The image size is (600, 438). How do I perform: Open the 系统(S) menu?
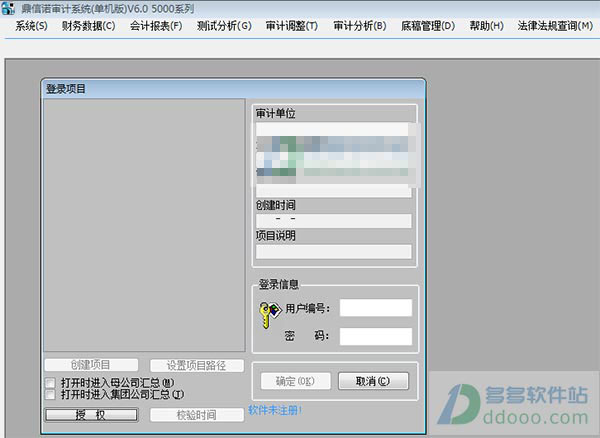(x=31, y=26)
